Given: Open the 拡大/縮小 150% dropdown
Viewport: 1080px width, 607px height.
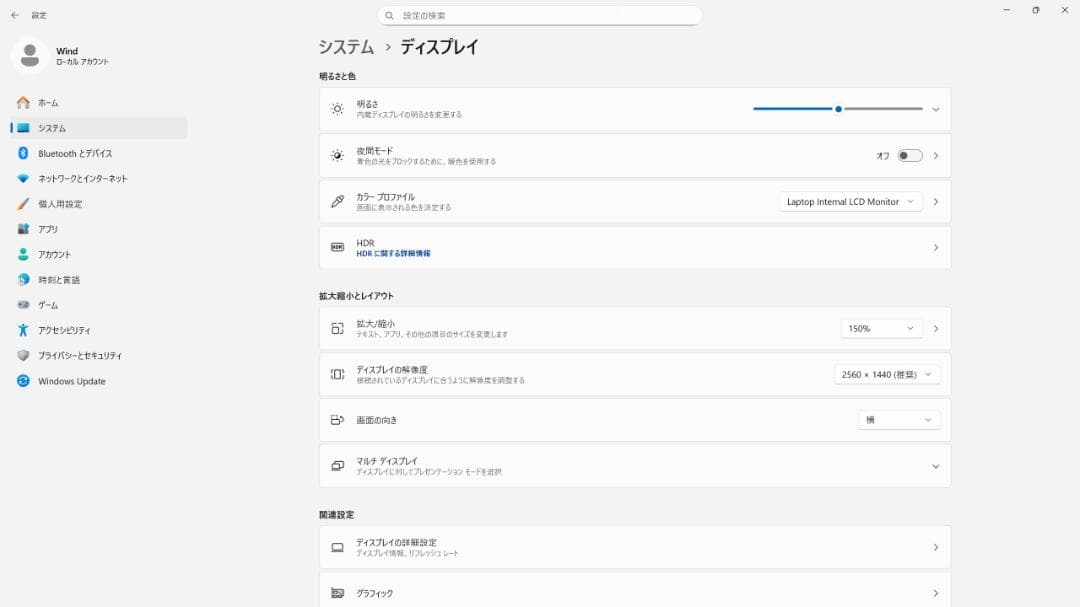Looking at the screenshot, I should (x=880, y=327).
